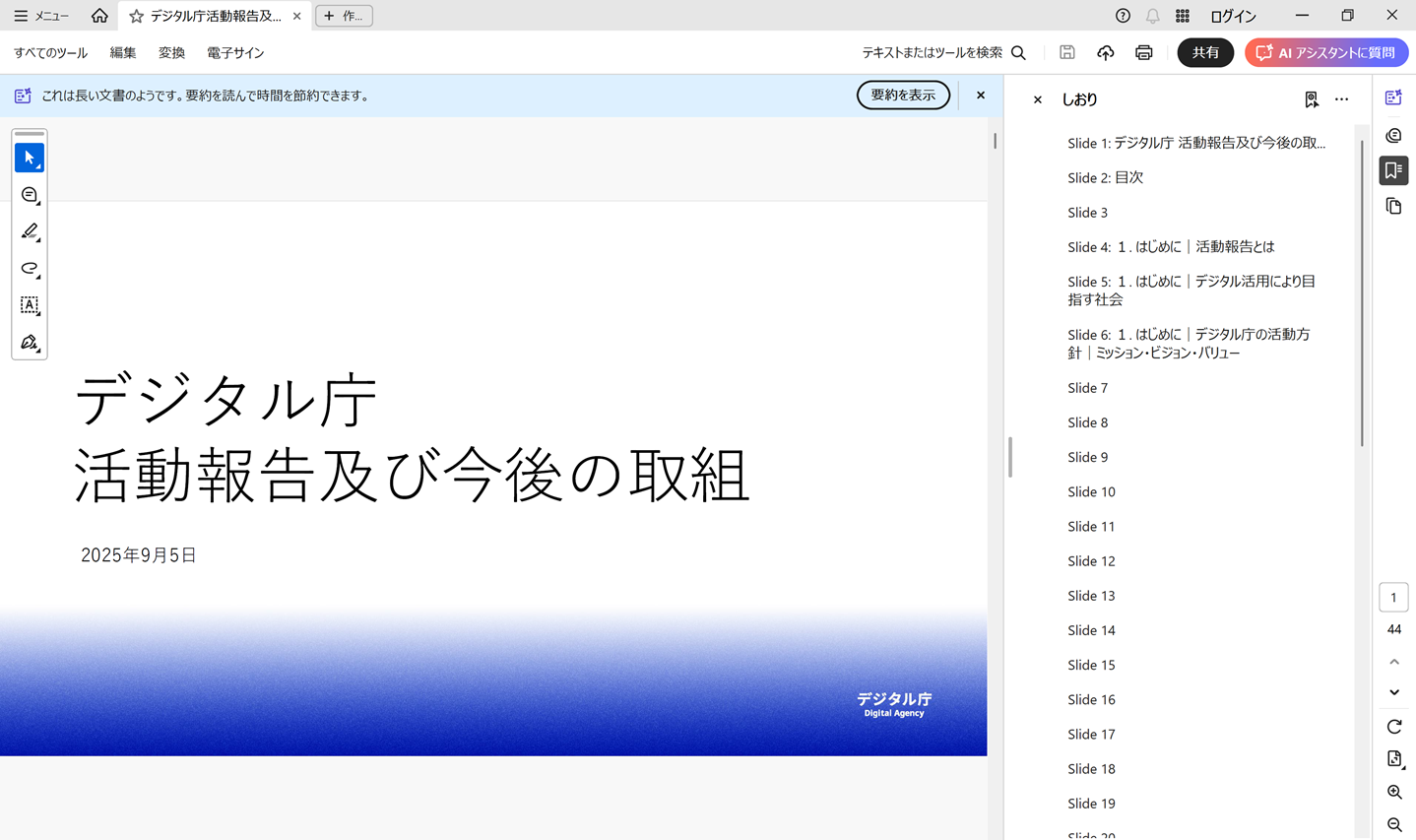Open the 電子サイン menu
The image size is (1416, 840).
click(x=235, y=53)
